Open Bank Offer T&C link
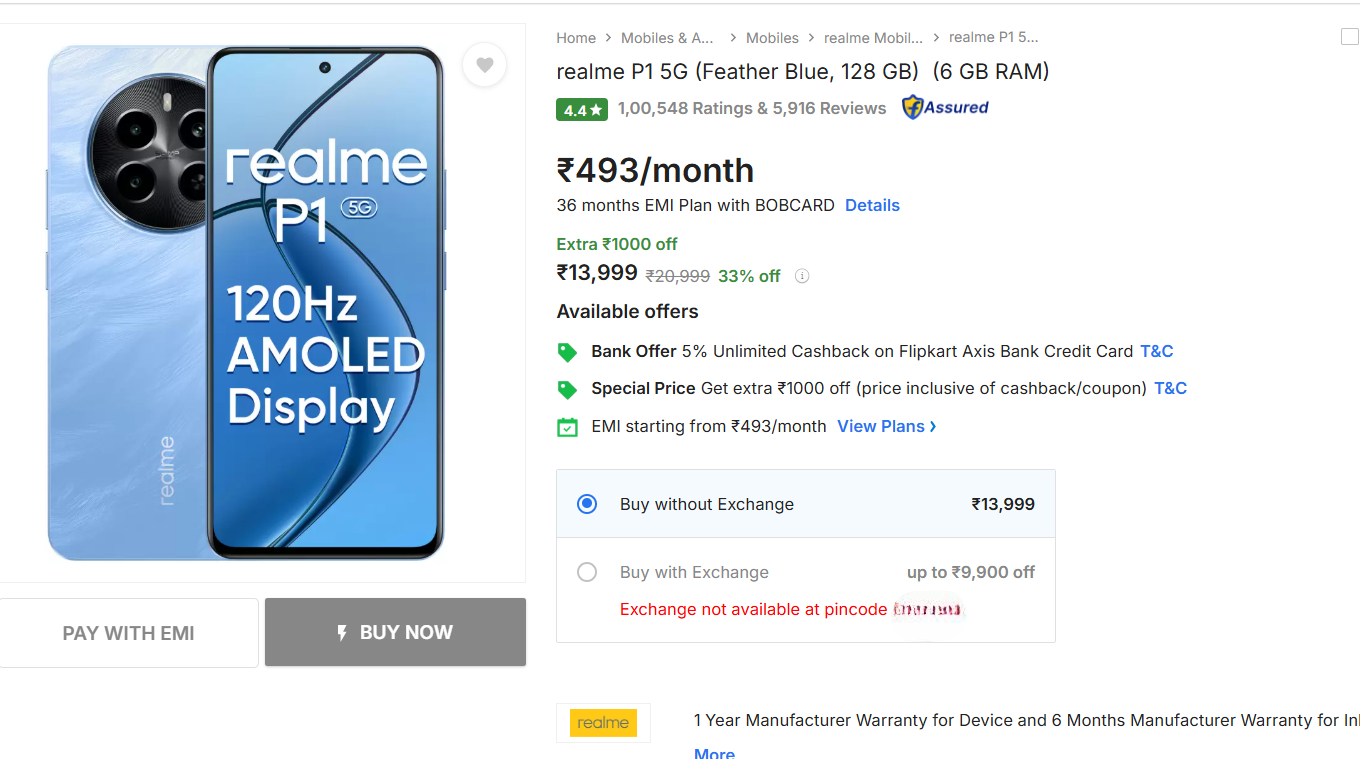This screenshot has width=1360, height=759. pyautogui.click(x=1156, y=351)
